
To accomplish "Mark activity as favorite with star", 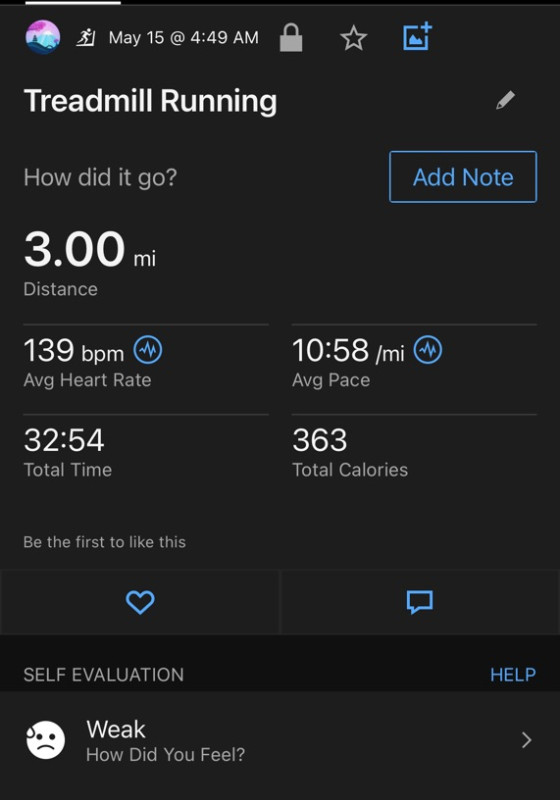I will click(x=353, y=38).
